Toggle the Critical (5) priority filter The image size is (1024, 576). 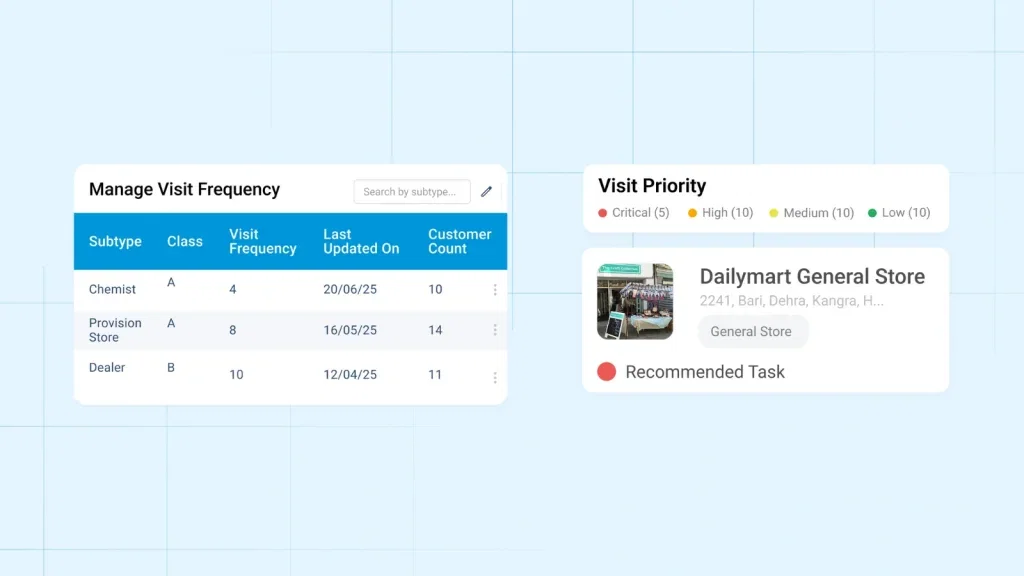[634, 213]
